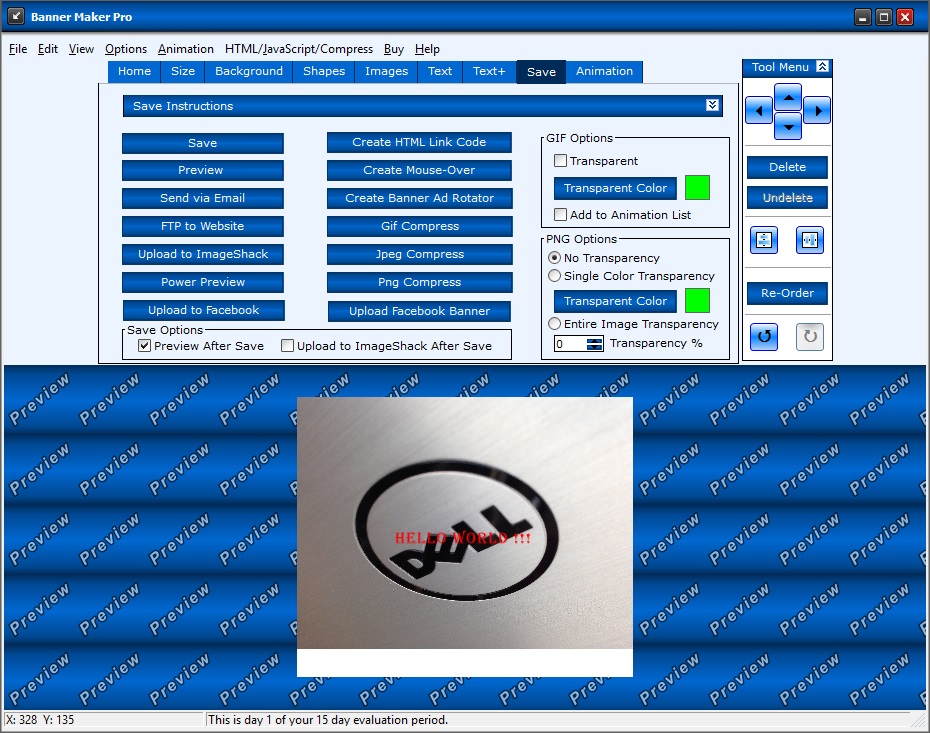This screenshot has width=930, height=733.
Task: Check Add to Animation List
Action: click(562, 214)
